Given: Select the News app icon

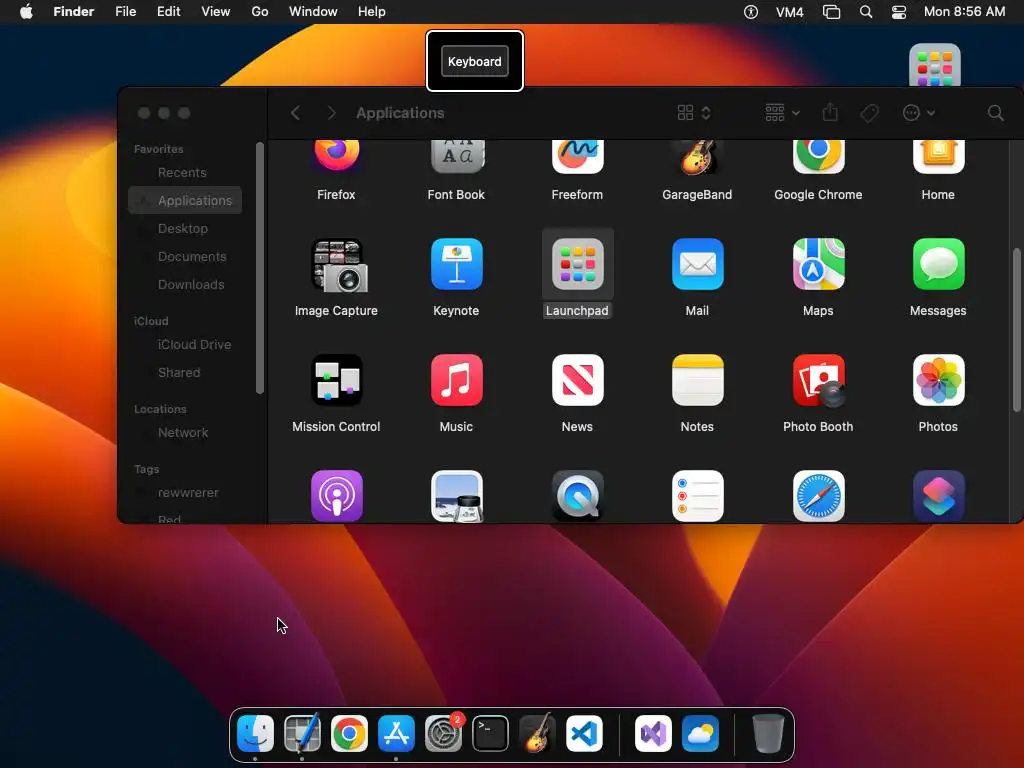Looking at the screenshot, I should tap(577, 380).
